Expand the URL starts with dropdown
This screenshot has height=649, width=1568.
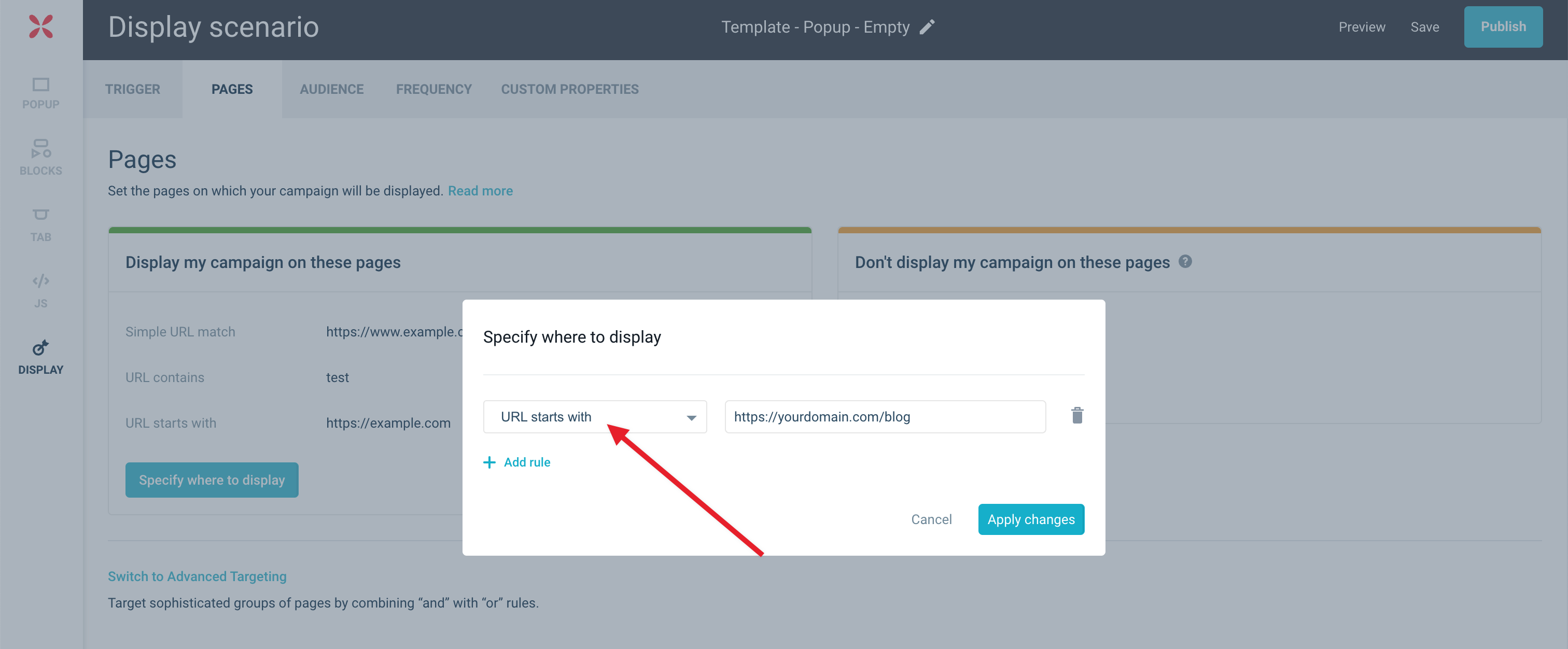tap(595, 417)
